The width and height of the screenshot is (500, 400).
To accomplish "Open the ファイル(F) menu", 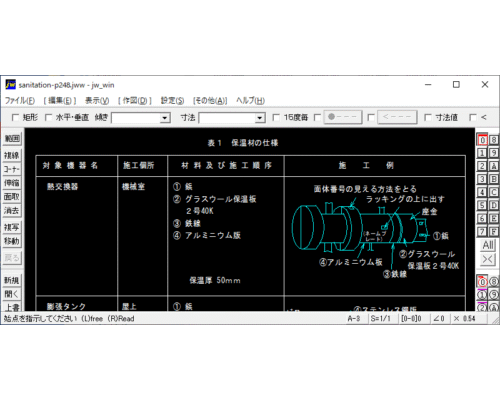I will point(20,101).
